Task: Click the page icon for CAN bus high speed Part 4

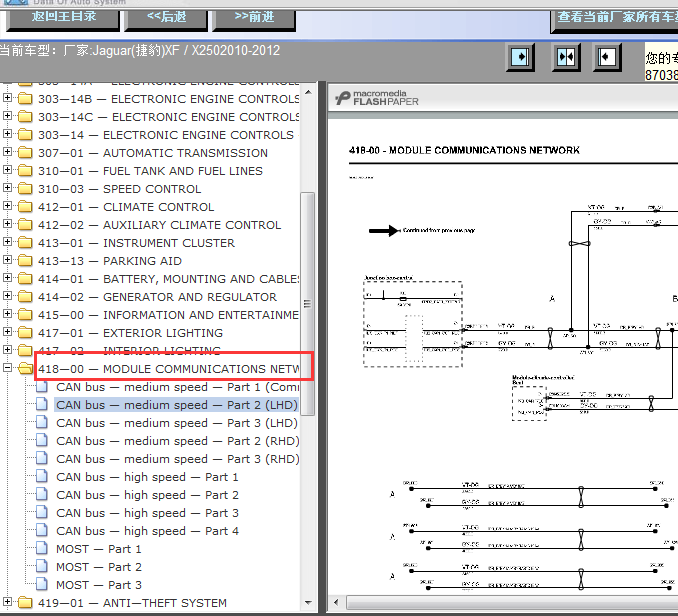Action: point(42,530)
